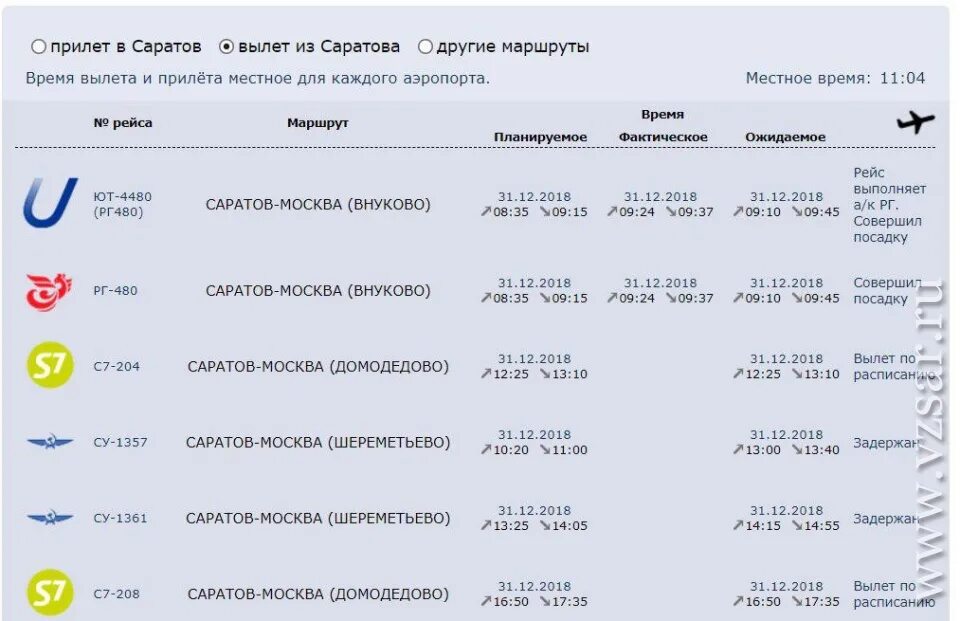The image size is (960, 621).
Task: Click flight number РГ-480
Action: point(116,291)
